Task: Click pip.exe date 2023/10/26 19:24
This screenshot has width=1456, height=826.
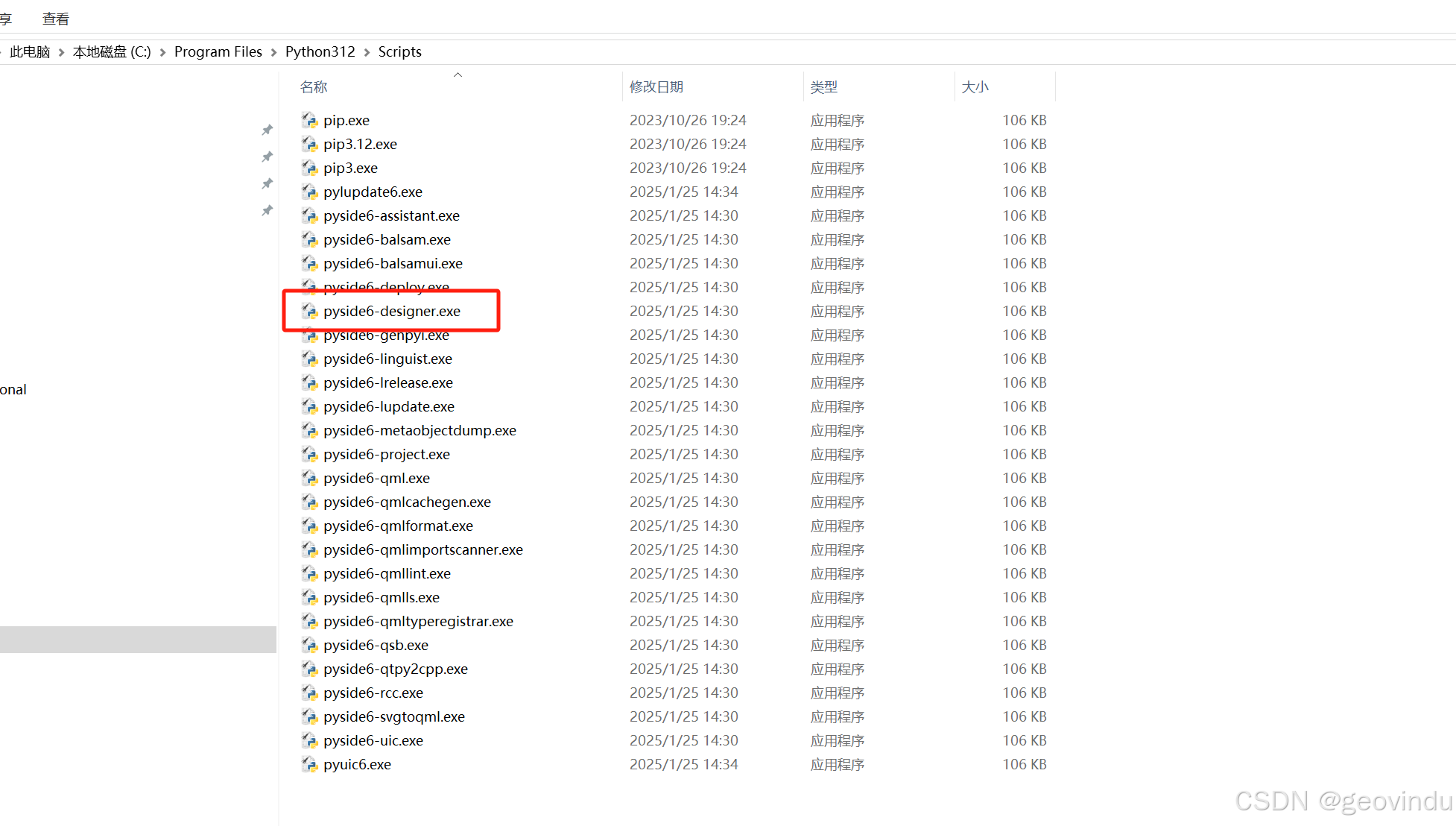Action: (688, 120)
